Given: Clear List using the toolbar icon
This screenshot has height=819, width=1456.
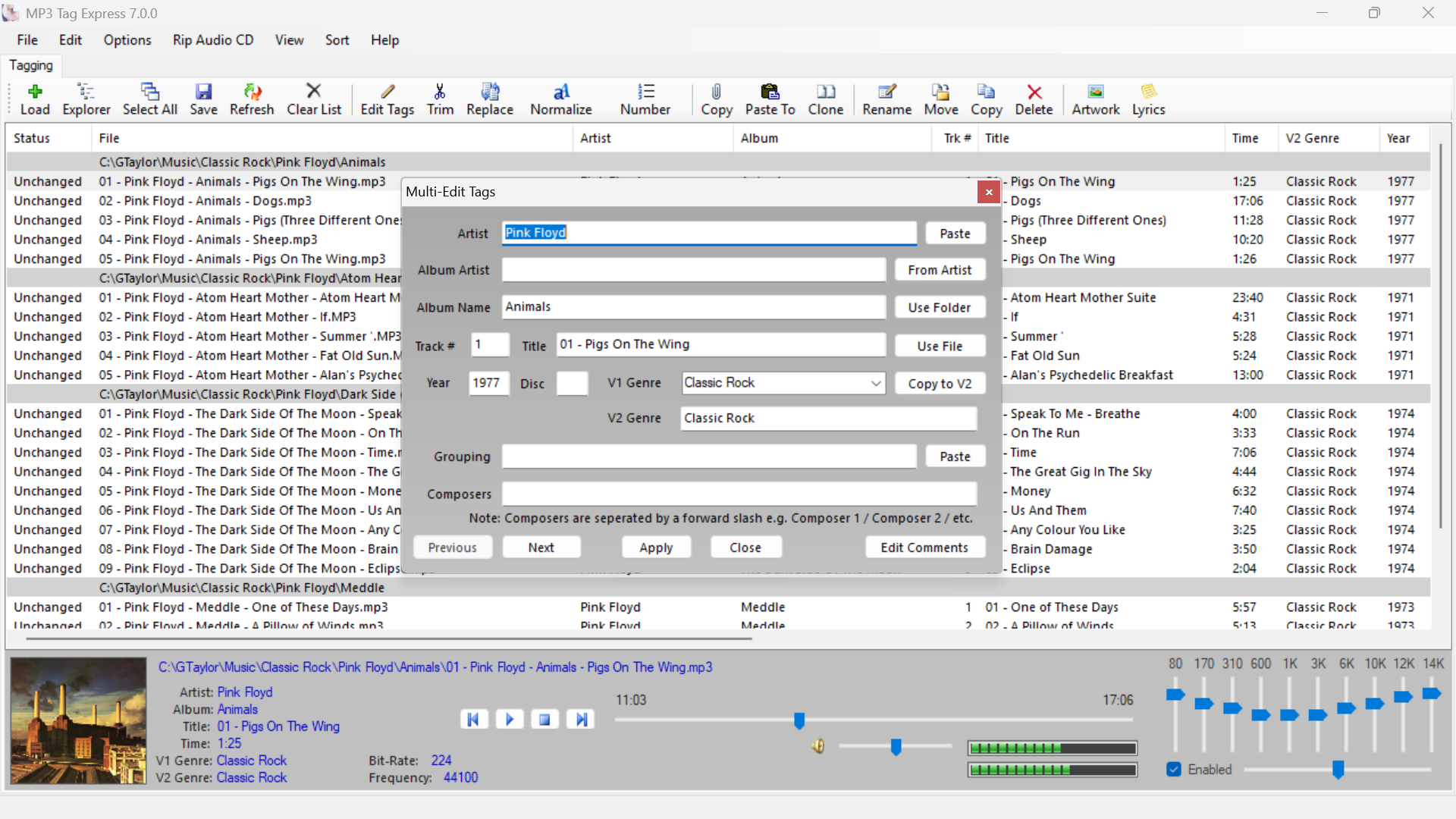Looking at the screenshot, I should click(314, 99).
